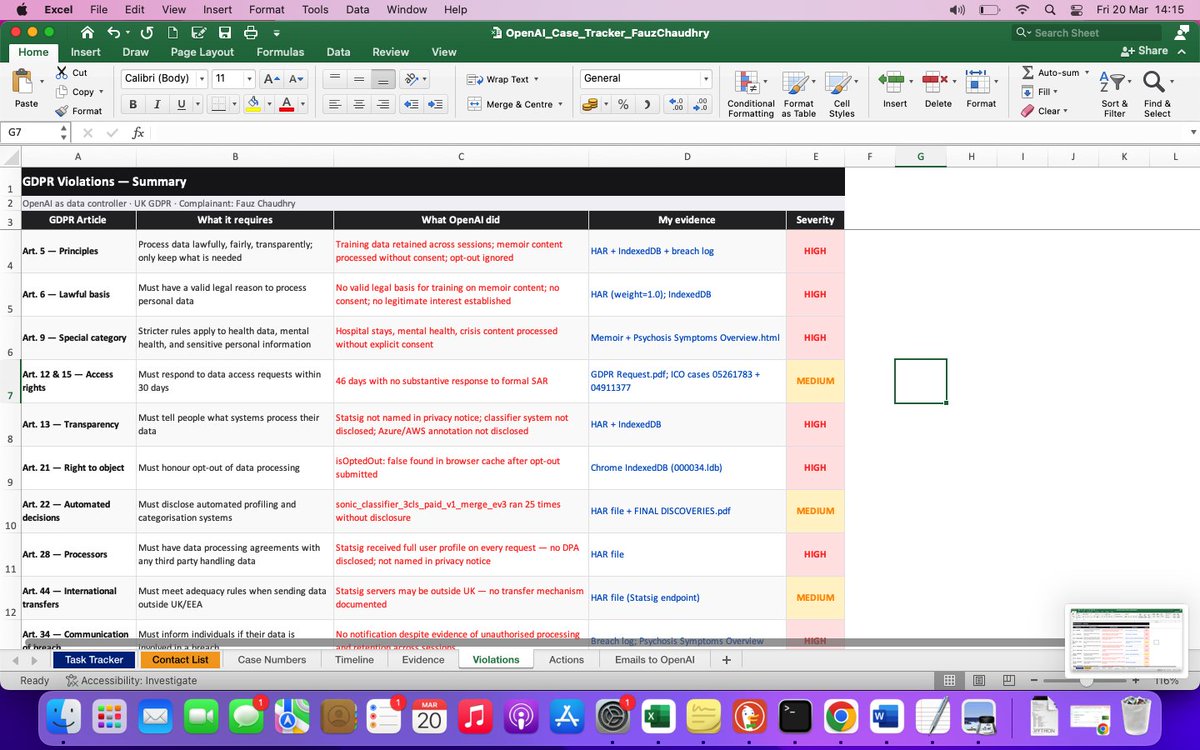Toggle align text left
The height and width of the screenshot is (750, 1200).
point(335,104)
